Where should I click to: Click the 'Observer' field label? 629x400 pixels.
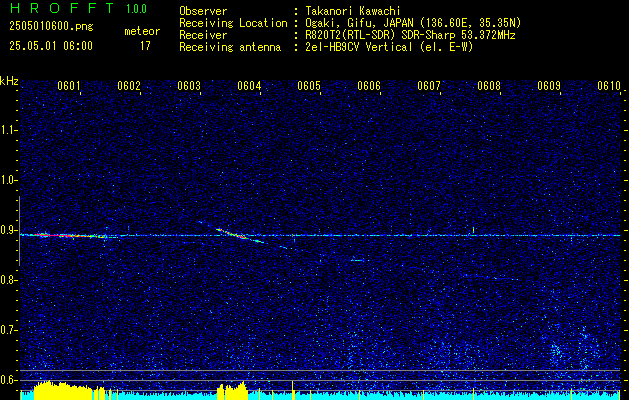tap(203, 11)
